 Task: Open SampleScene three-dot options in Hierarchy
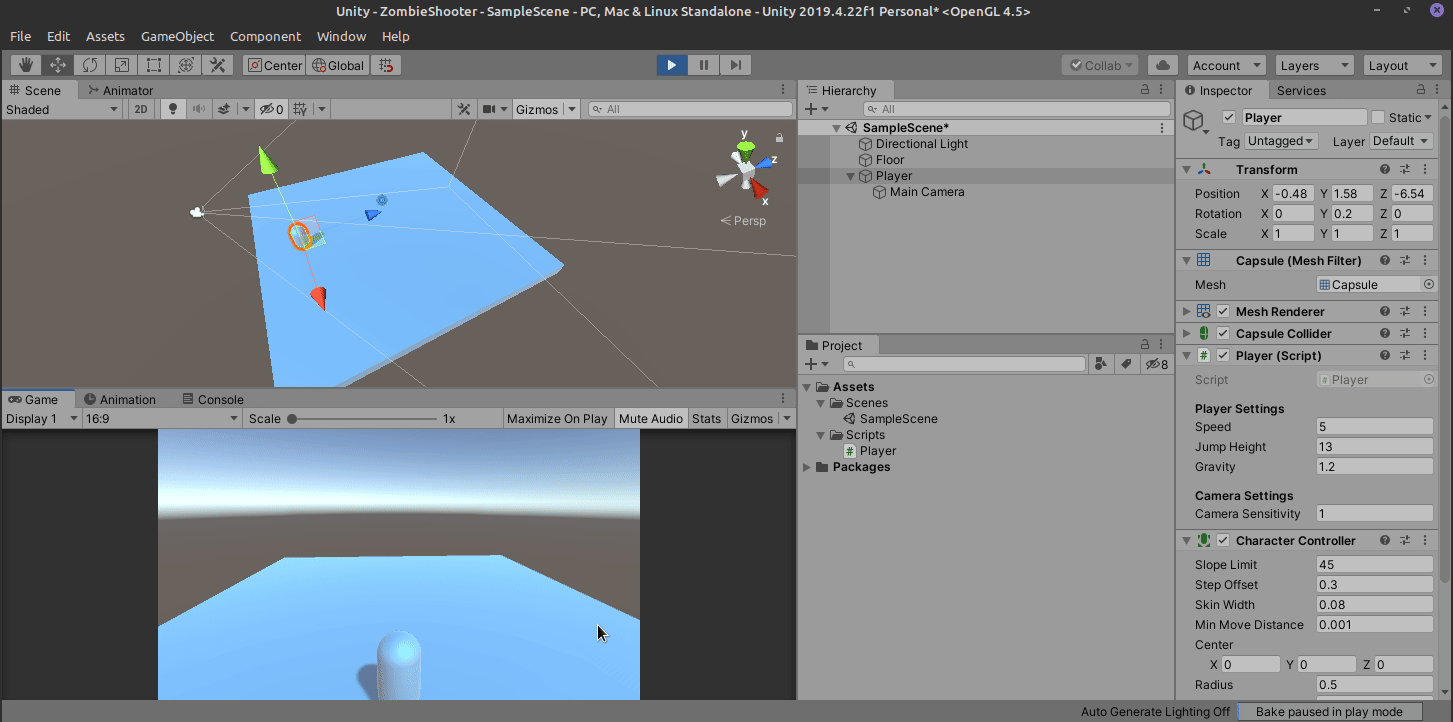pyautogui.click(x=1162, y=128)
